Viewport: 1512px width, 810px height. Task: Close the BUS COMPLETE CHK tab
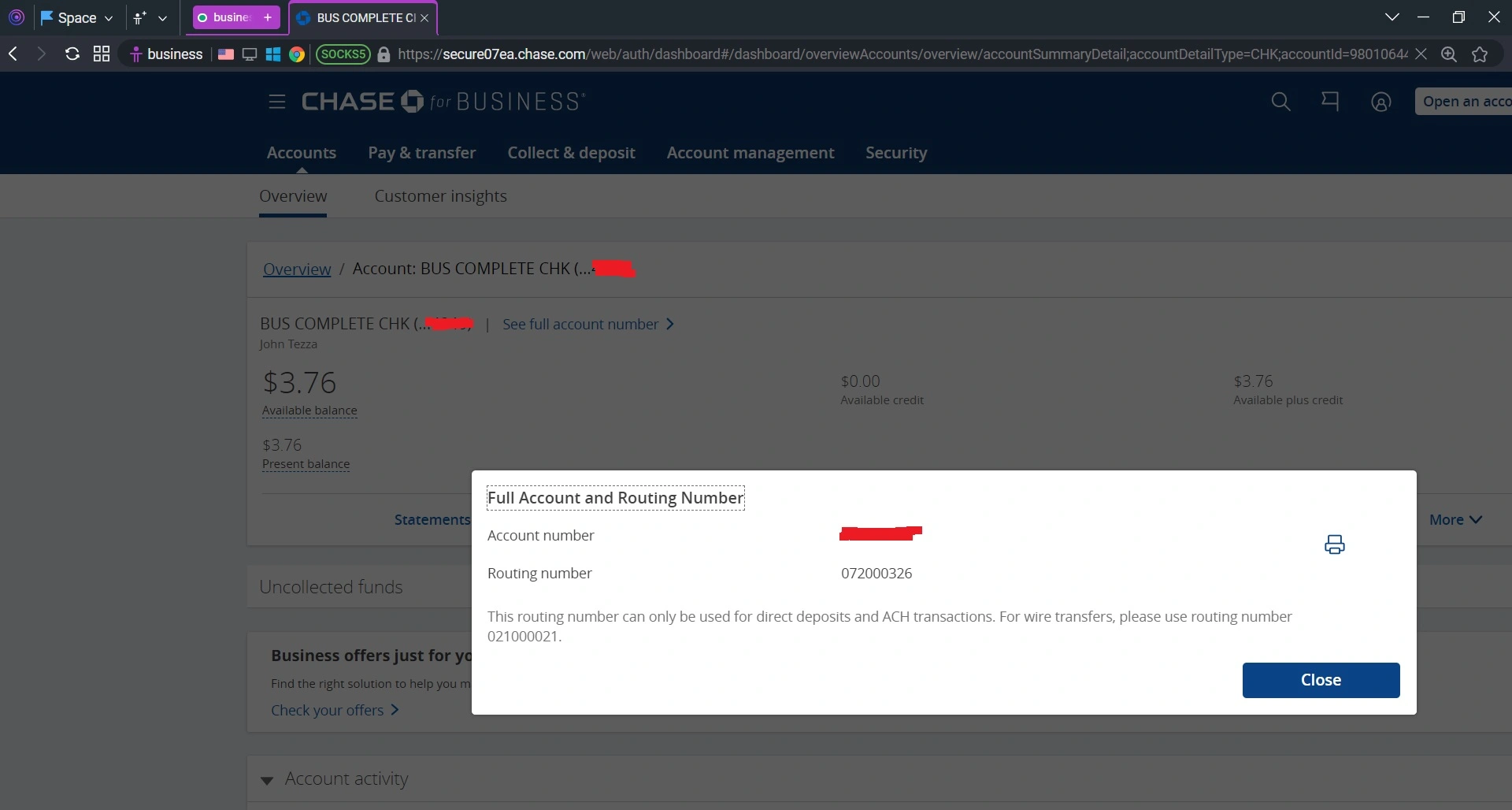(424, 17)
